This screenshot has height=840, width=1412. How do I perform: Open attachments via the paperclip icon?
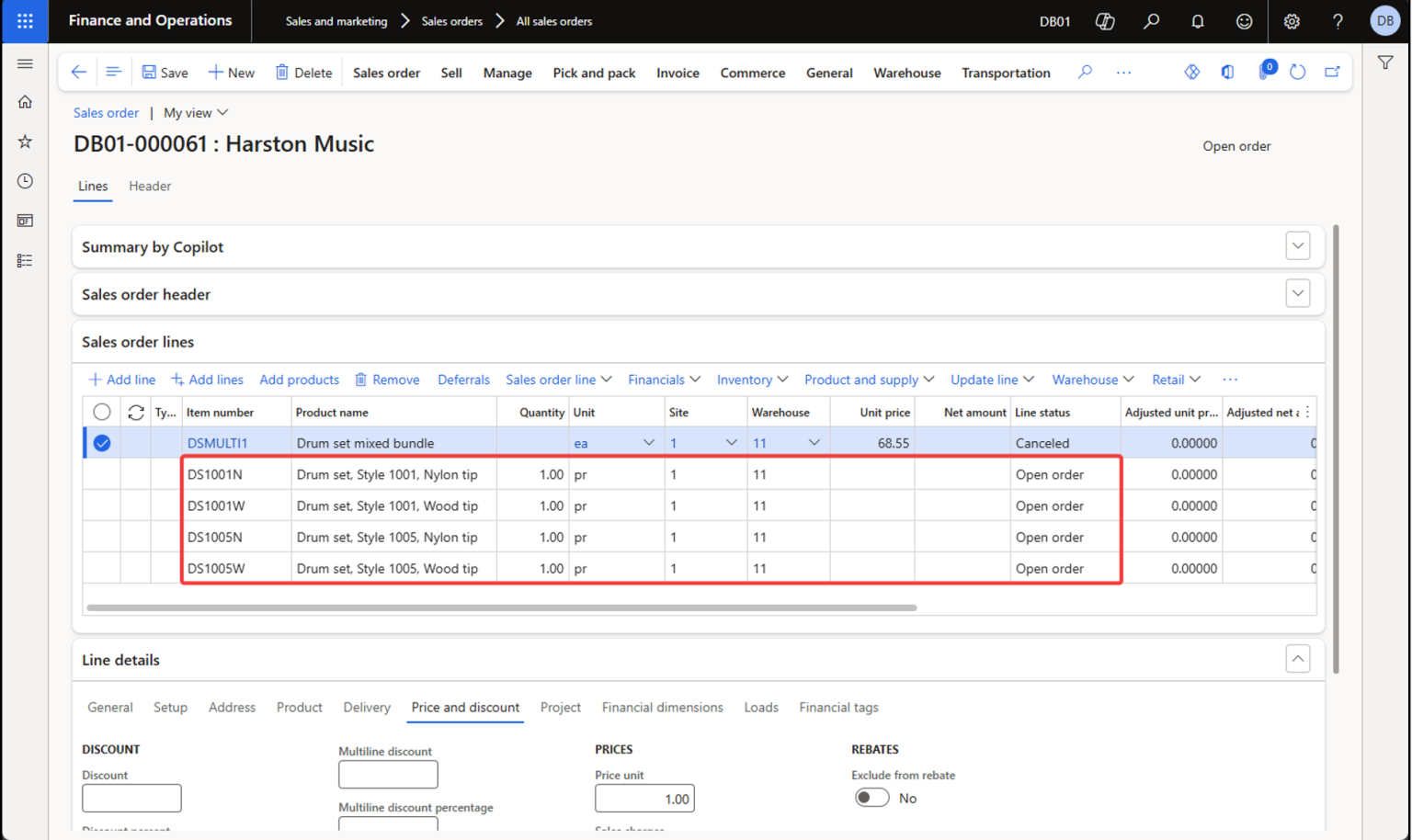pyautogui.click(x=1264, y=71)
